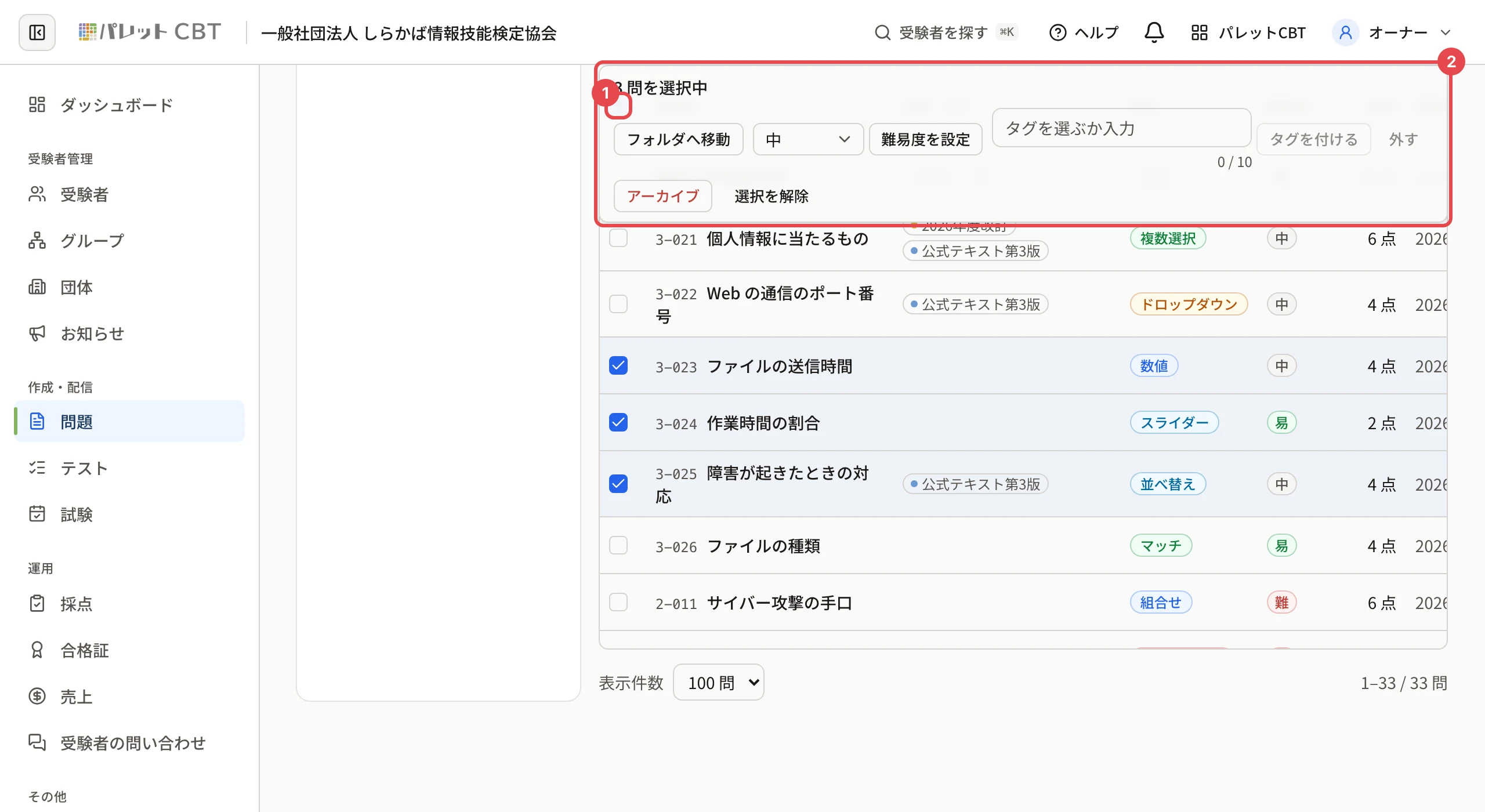Click the テスト checklist icon
The height and width of the screenshot is (812, 1485).
click(x=37, y=468)
